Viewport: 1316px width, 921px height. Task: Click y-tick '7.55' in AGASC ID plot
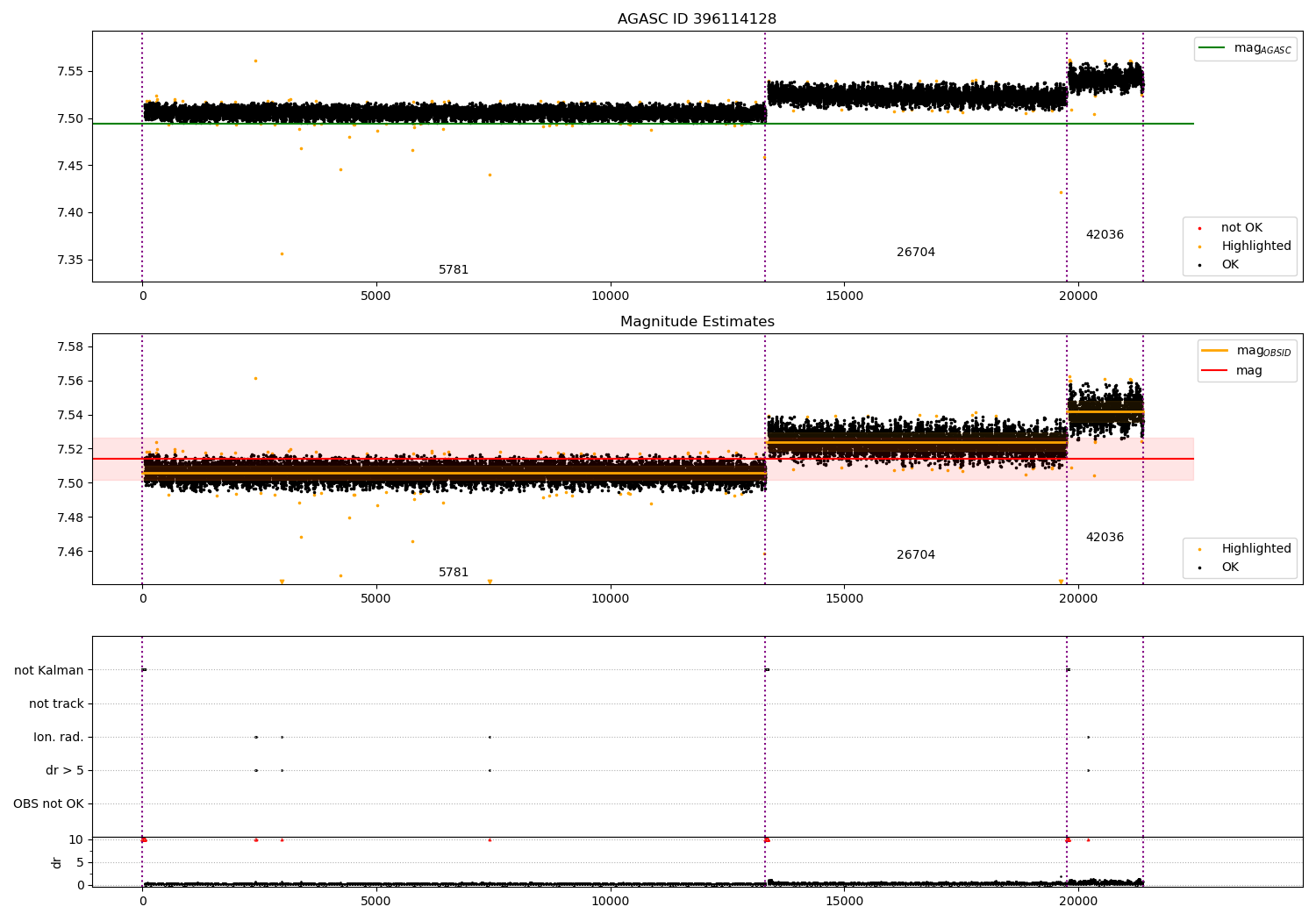point(70,72)
